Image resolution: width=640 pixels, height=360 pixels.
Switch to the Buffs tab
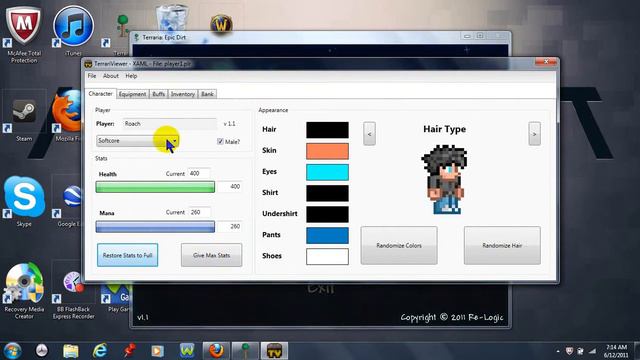158,94
